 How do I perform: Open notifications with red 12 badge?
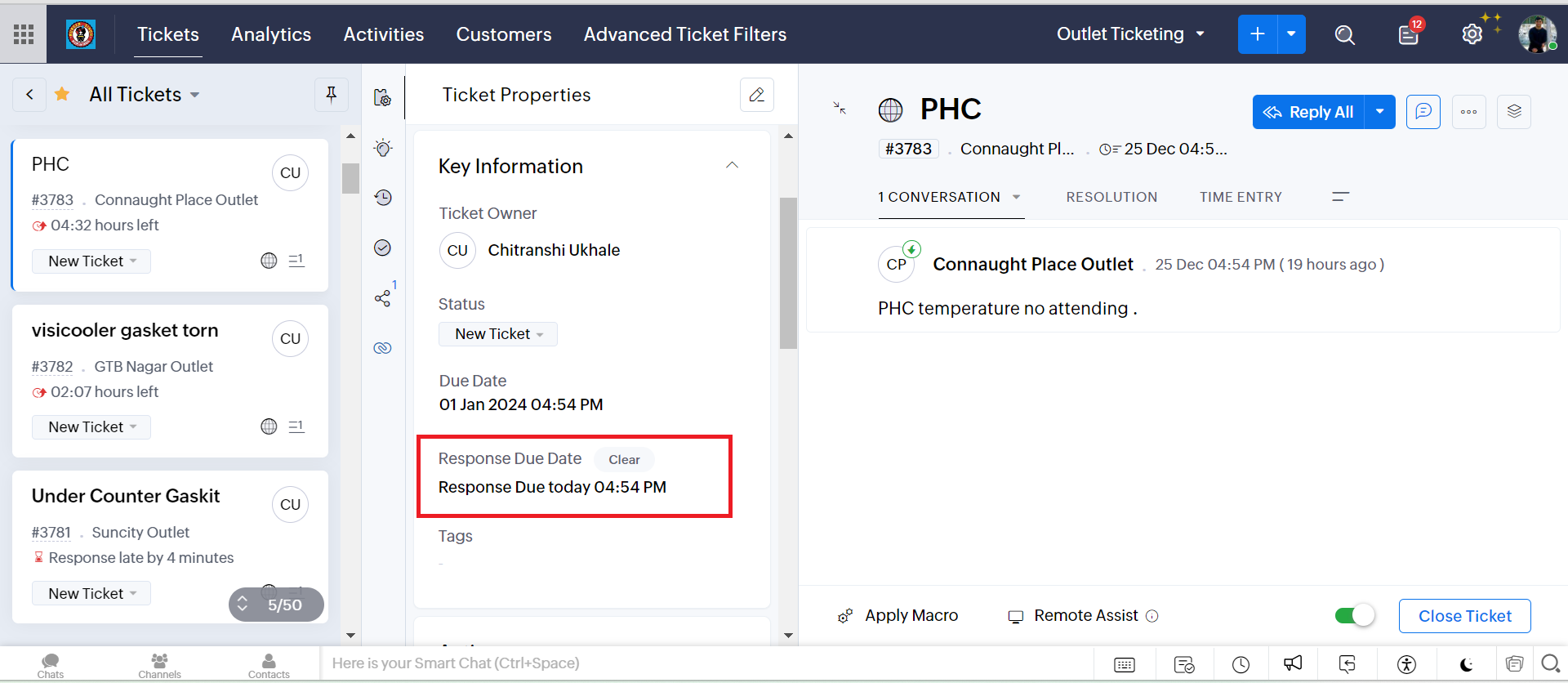[x=1409, y=34]
